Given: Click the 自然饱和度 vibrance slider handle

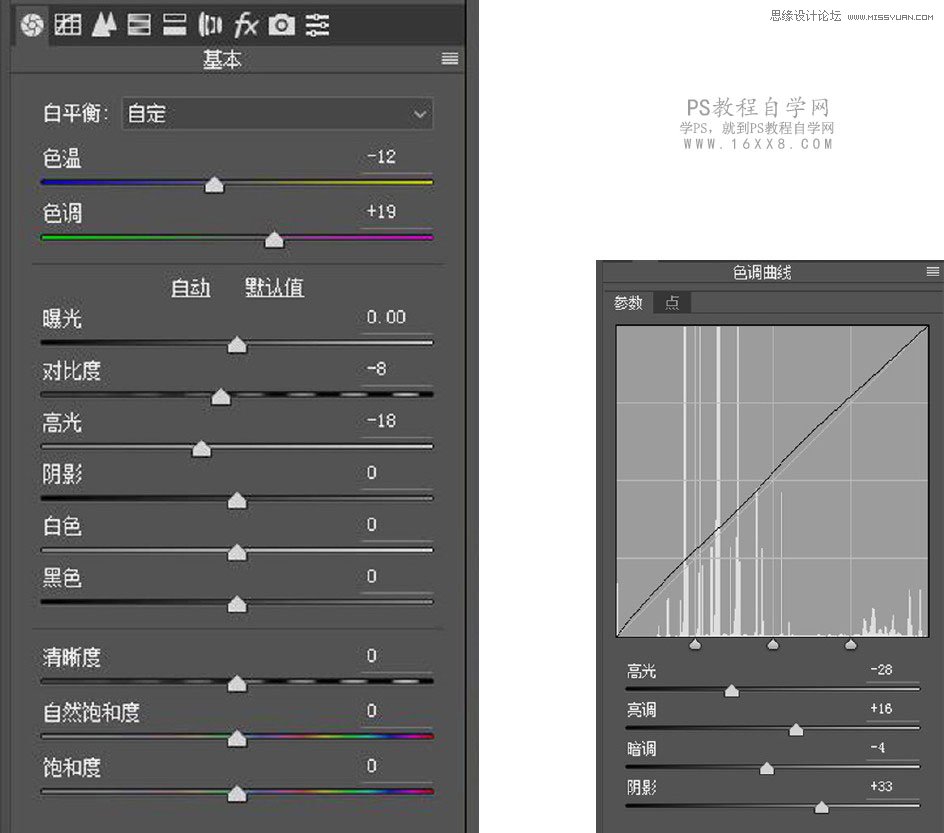Looking at the screenshot, I should coord(237,739).
